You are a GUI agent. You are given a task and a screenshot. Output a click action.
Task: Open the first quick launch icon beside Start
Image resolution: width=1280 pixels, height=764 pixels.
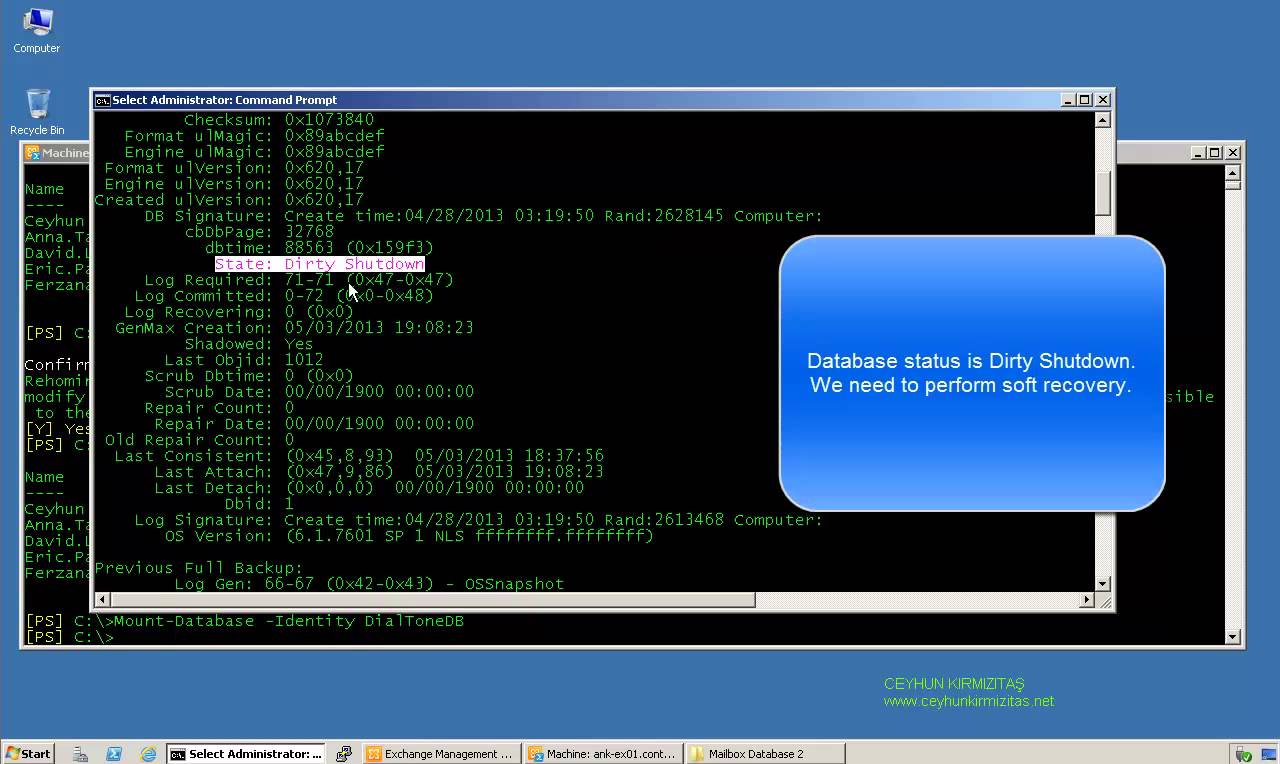(x=80, y=753)
